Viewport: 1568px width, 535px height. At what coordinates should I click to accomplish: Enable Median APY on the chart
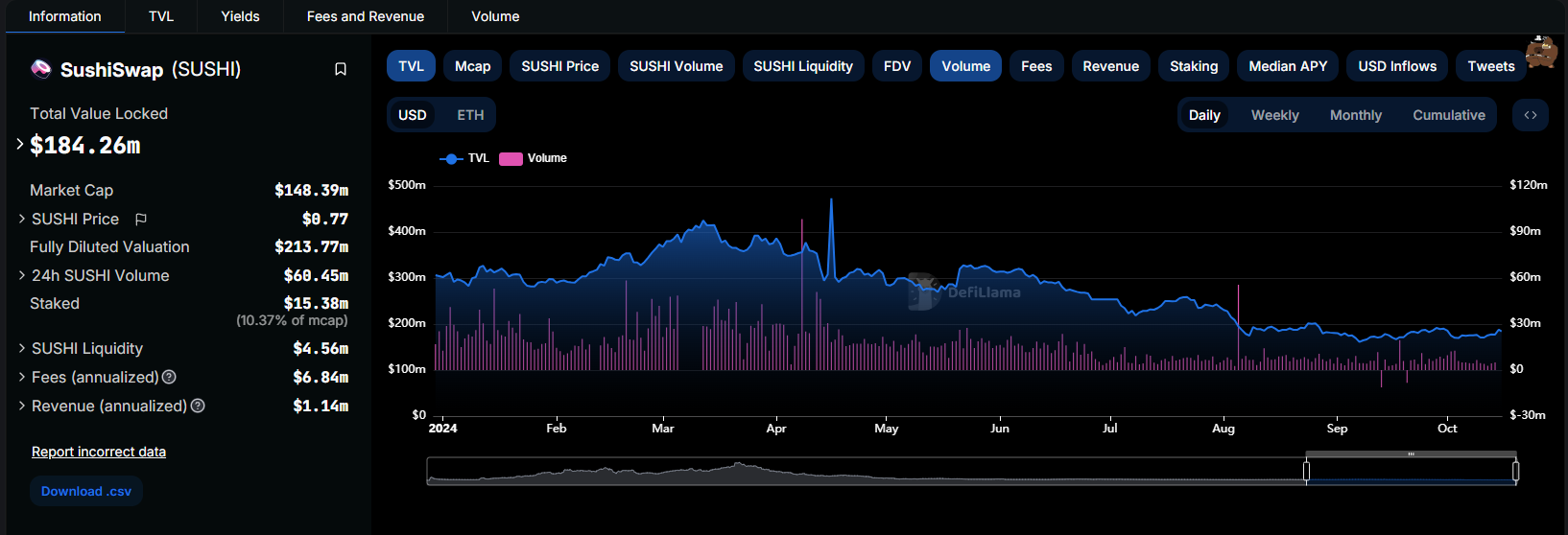click(x=1288, y=66)
